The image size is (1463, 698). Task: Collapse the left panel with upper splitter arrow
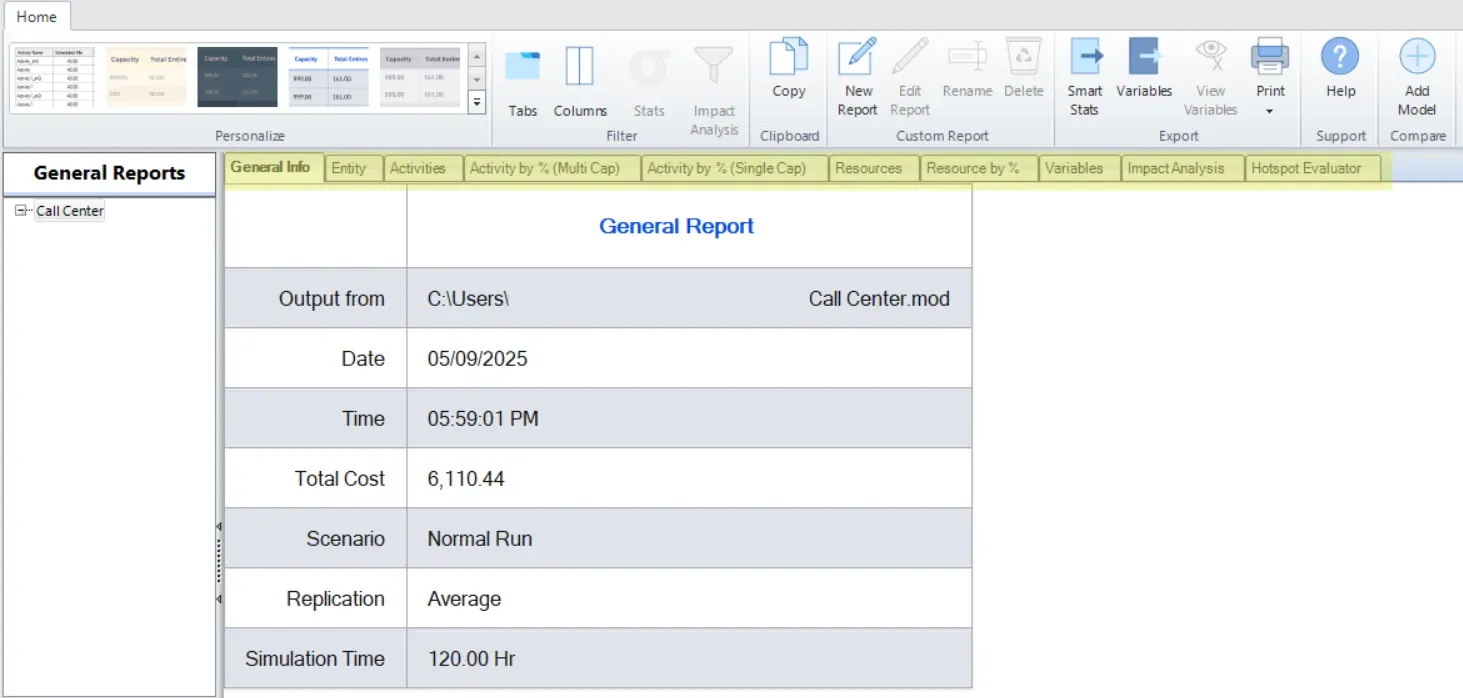click(219, 526)
